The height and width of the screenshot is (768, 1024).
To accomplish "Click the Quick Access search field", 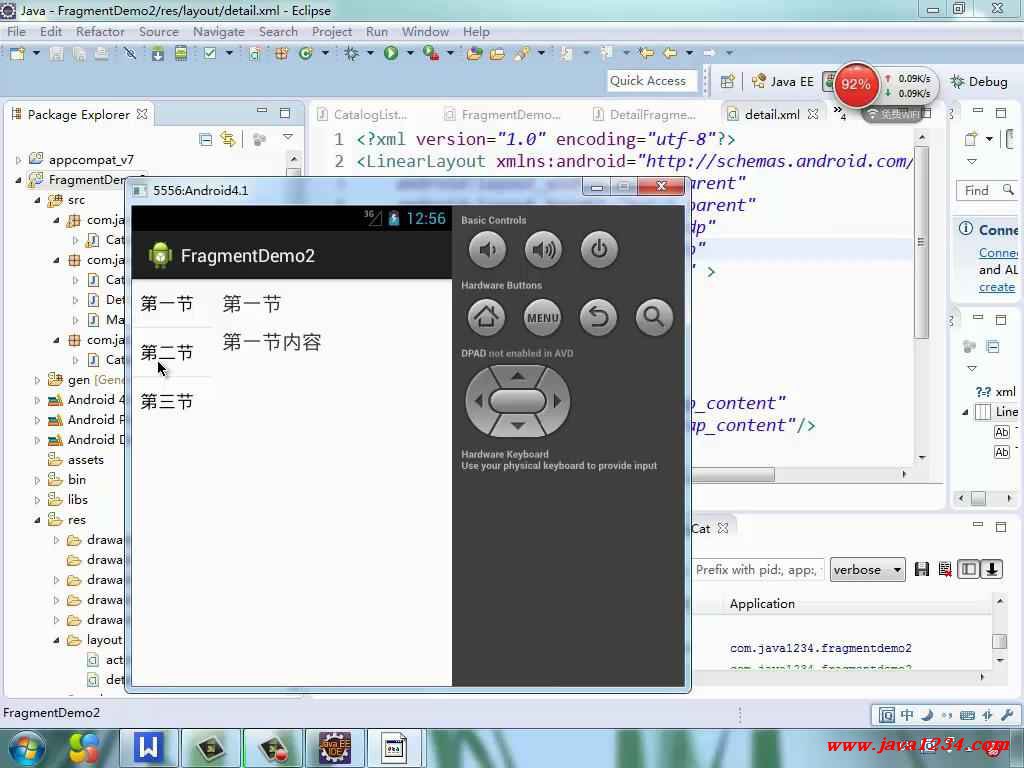I will (652, 81).
